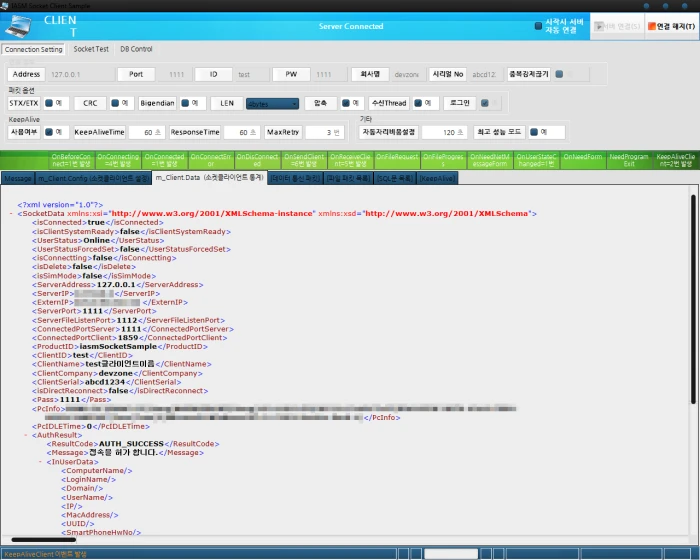
Task: Click the 자동자리비움설정 value field
Action: [x=445, y=132]
